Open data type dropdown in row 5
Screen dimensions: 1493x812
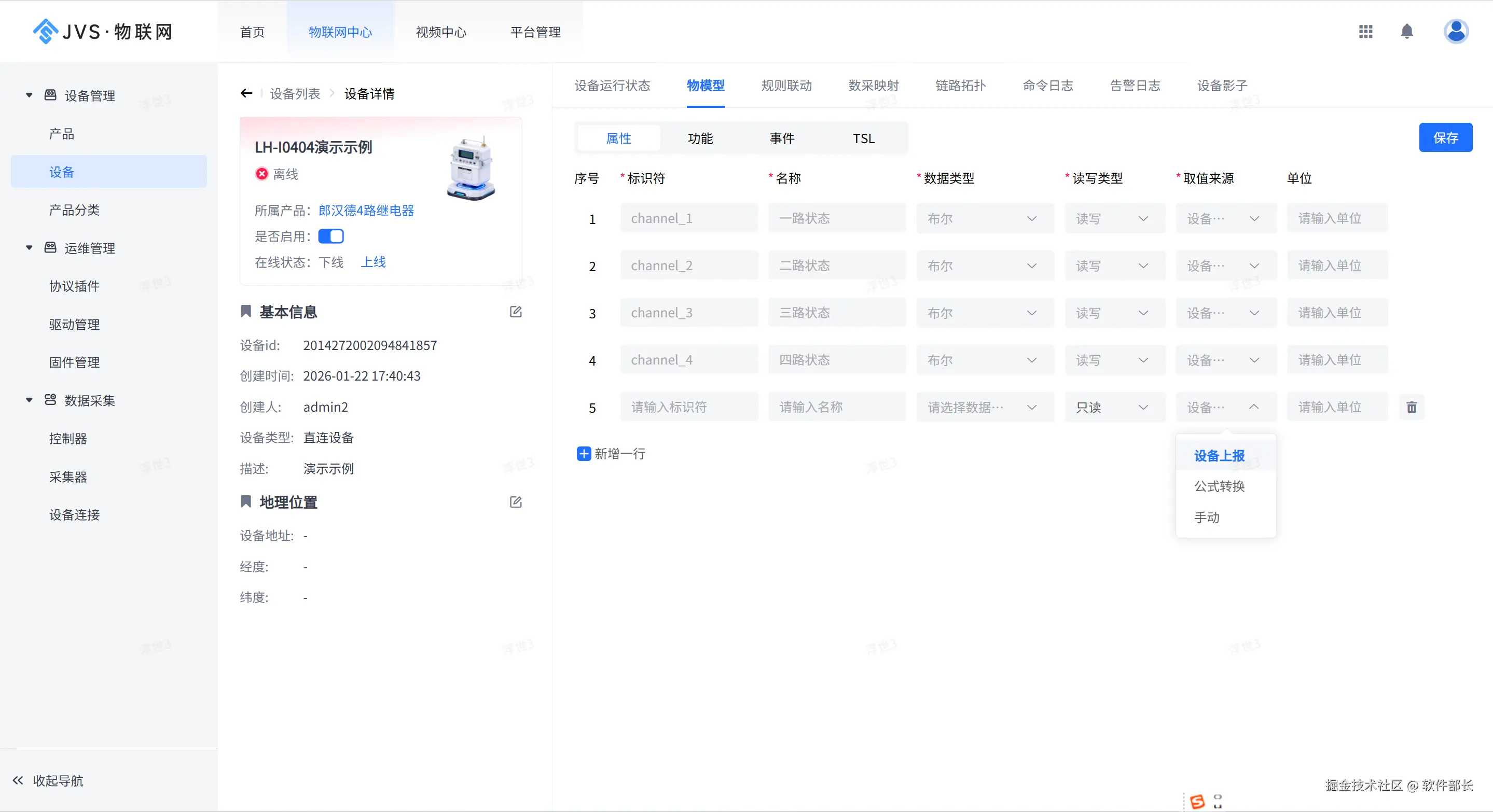984,407
